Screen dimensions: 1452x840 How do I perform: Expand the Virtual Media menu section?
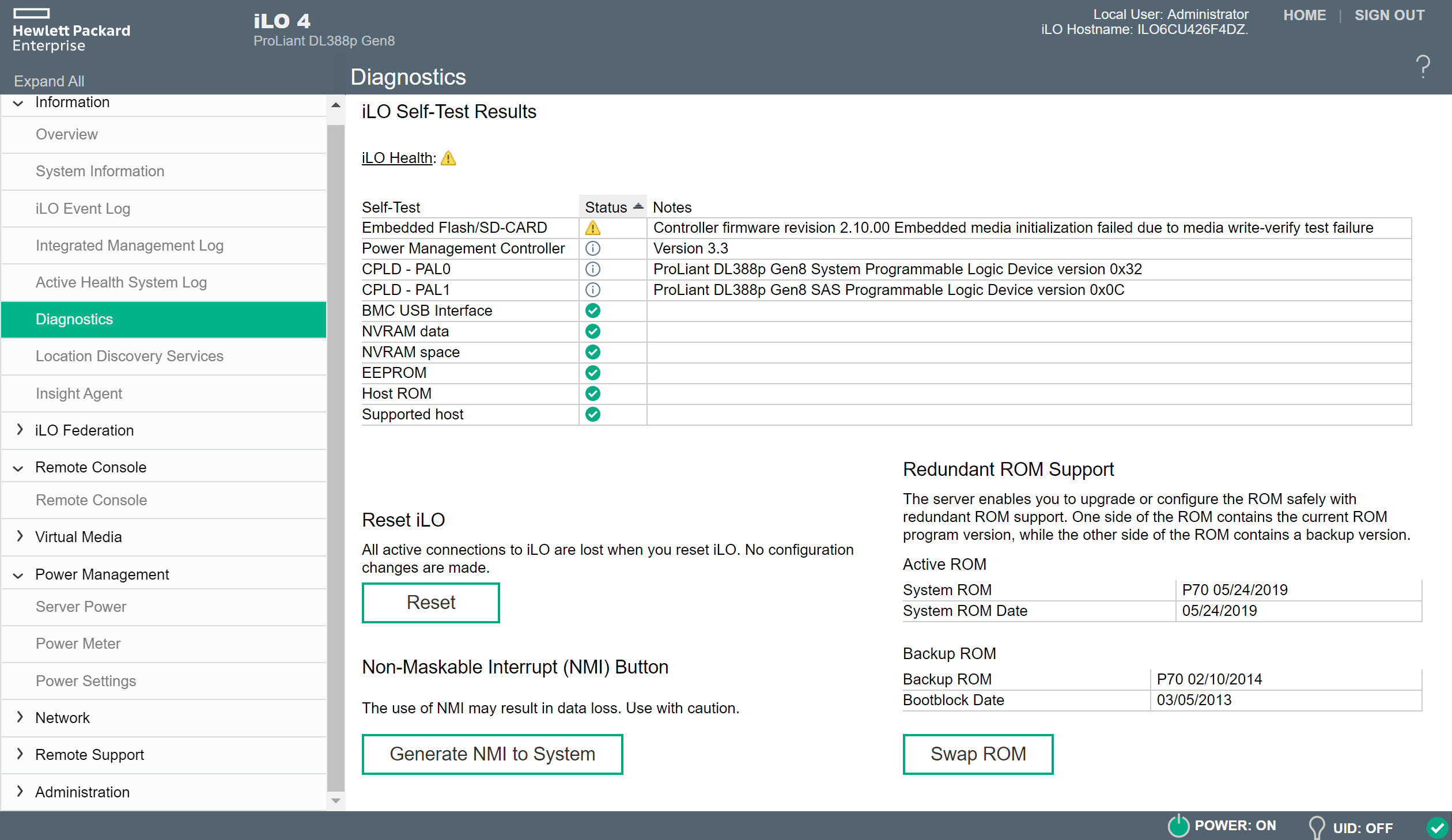tap(20, 536)
